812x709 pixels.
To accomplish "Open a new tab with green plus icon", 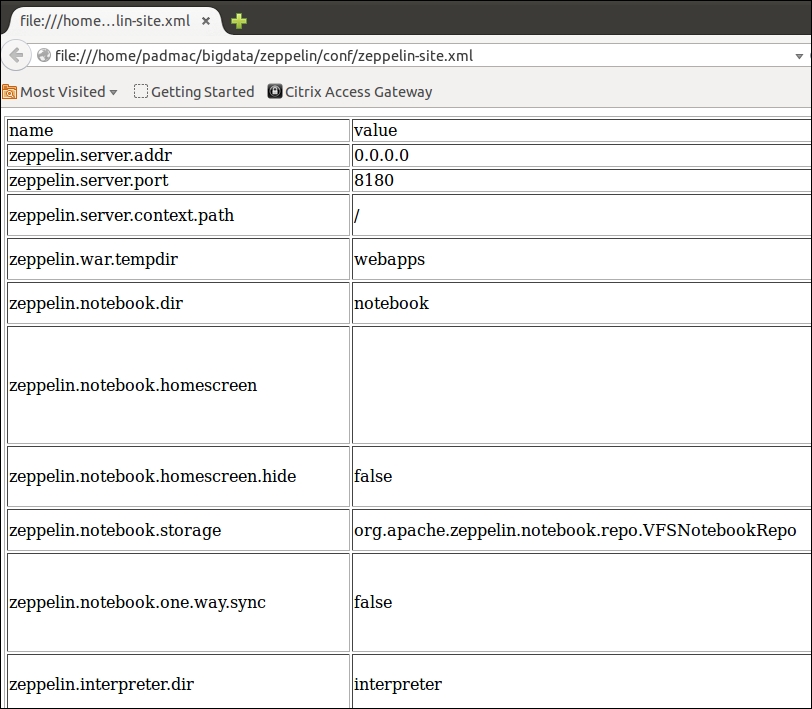I will 239,21.
